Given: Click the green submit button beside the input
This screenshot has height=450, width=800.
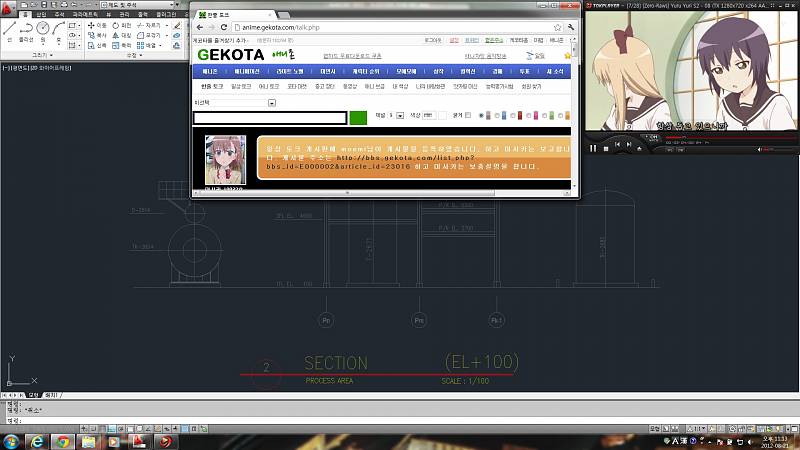Looking at the screenshot, I should pos(358,117).
